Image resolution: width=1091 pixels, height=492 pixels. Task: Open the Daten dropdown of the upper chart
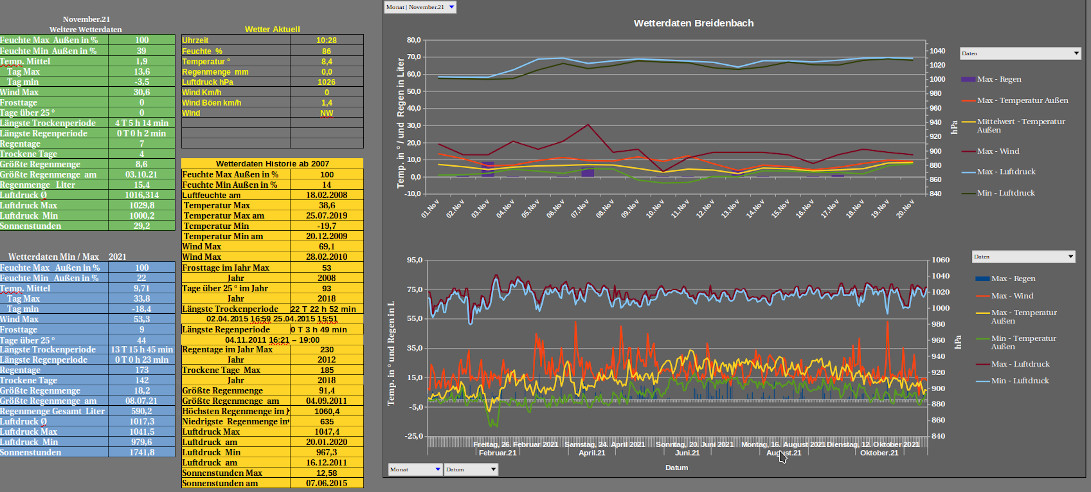pyautogui.click(x=1020, y=53)
